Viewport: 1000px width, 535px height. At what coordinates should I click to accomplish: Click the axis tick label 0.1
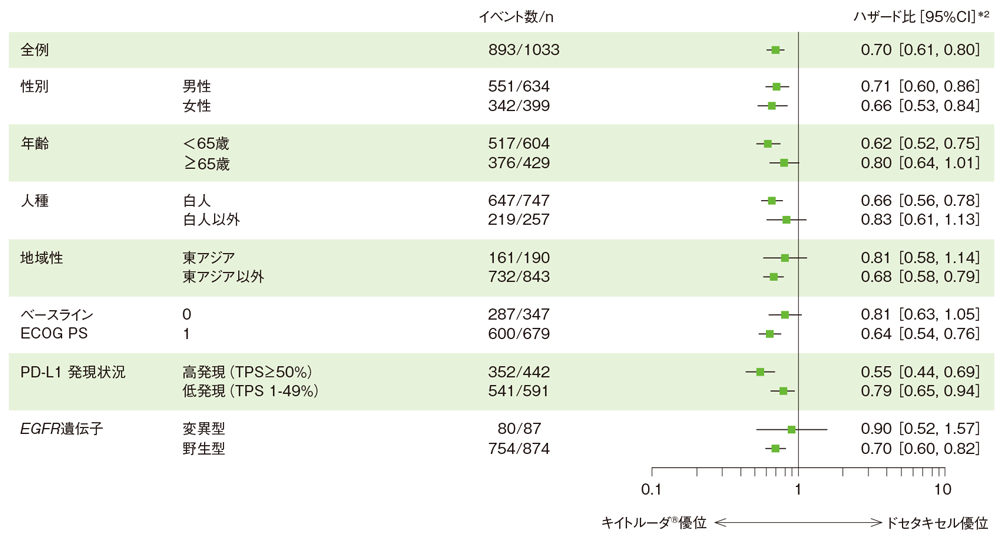[652, 490]
